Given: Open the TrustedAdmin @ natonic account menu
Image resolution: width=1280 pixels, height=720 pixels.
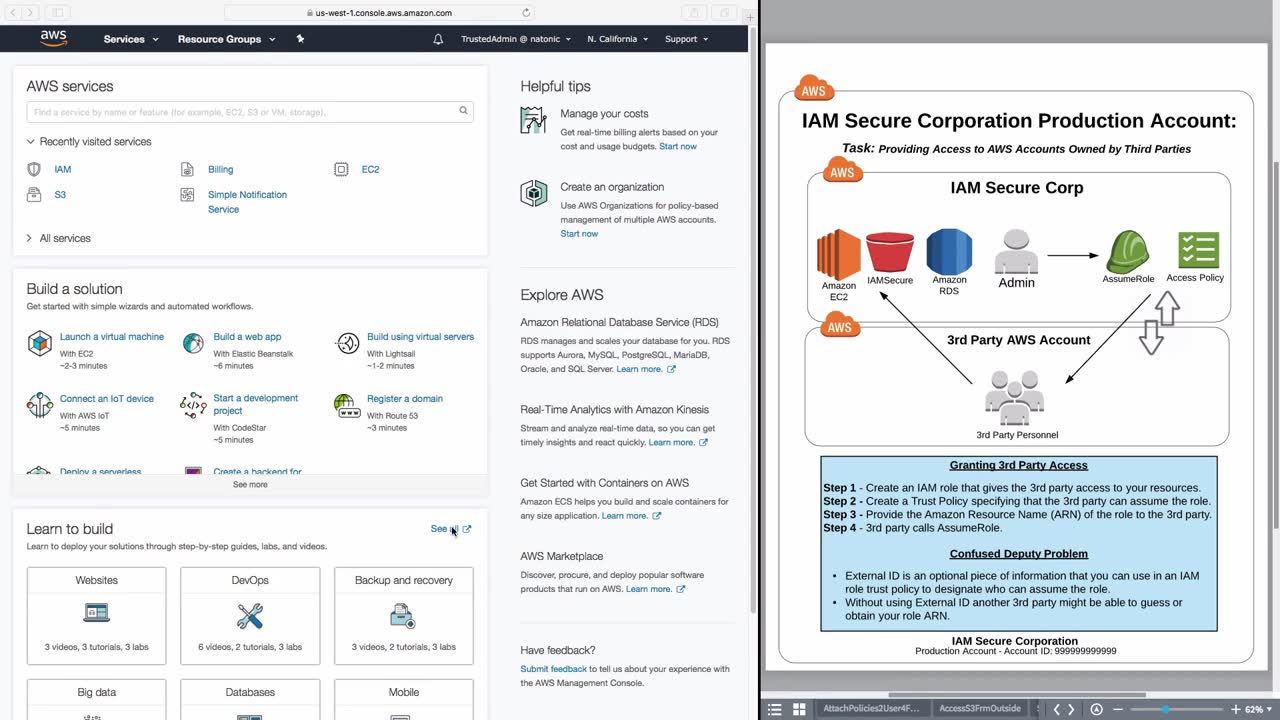Looking at the screenshot, I should [x=516, y=39].
